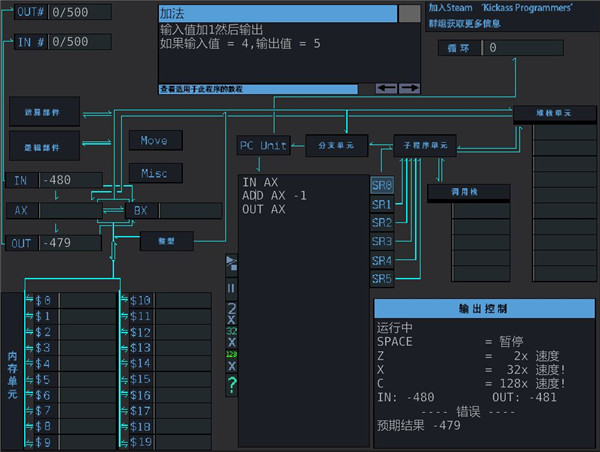This screenshot has width=600, height=452.
Task: Click the PC Unit box
Action: [x=263, y=145]
